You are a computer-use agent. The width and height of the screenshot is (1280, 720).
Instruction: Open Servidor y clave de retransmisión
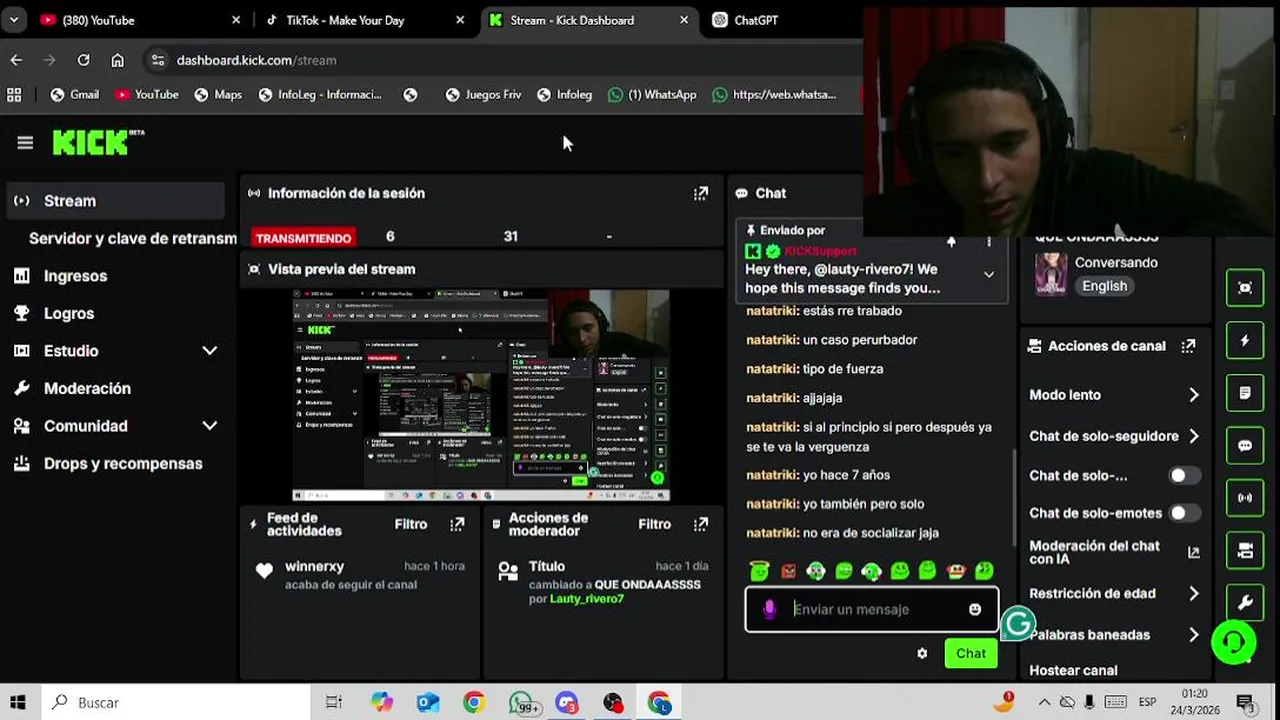coord(133,239)
